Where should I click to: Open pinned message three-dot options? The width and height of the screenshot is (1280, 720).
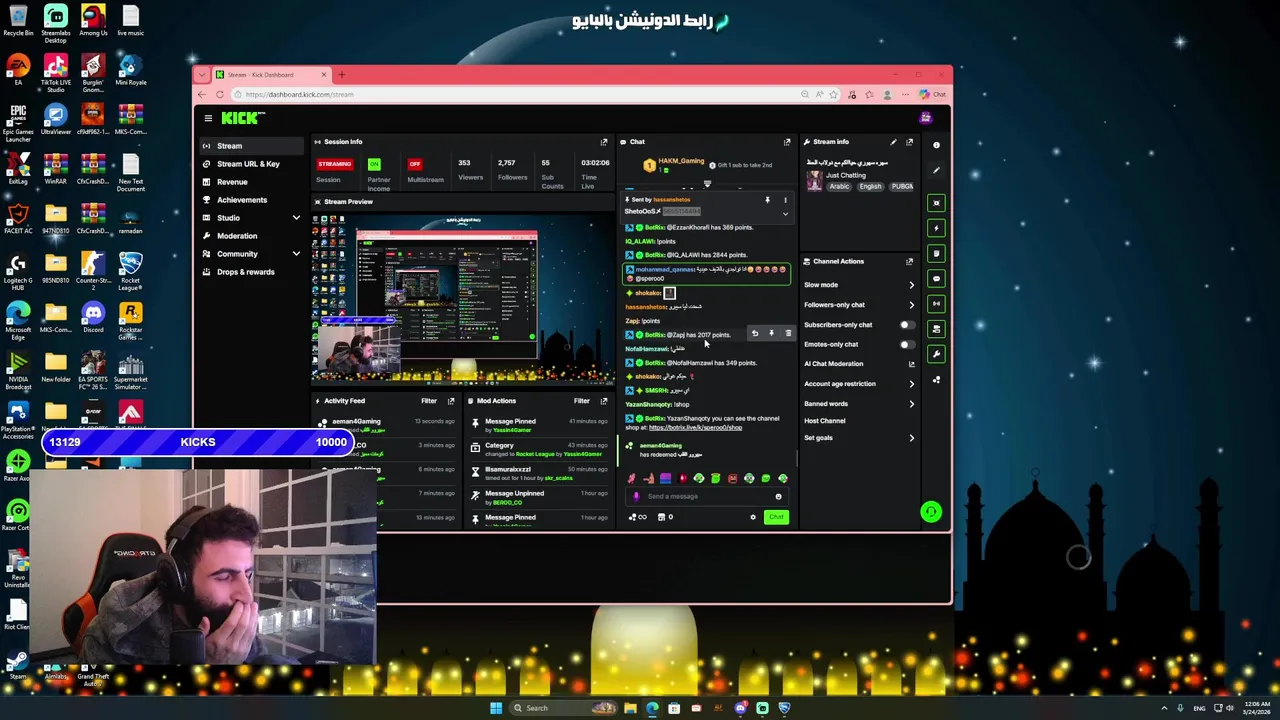point(785,200)
